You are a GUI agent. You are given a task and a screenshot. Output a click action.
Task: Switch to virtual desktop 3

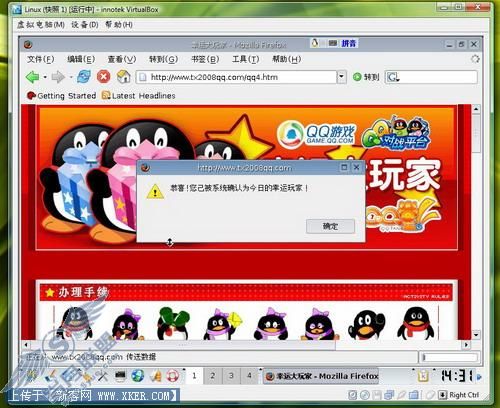click(x=231, y=376)
